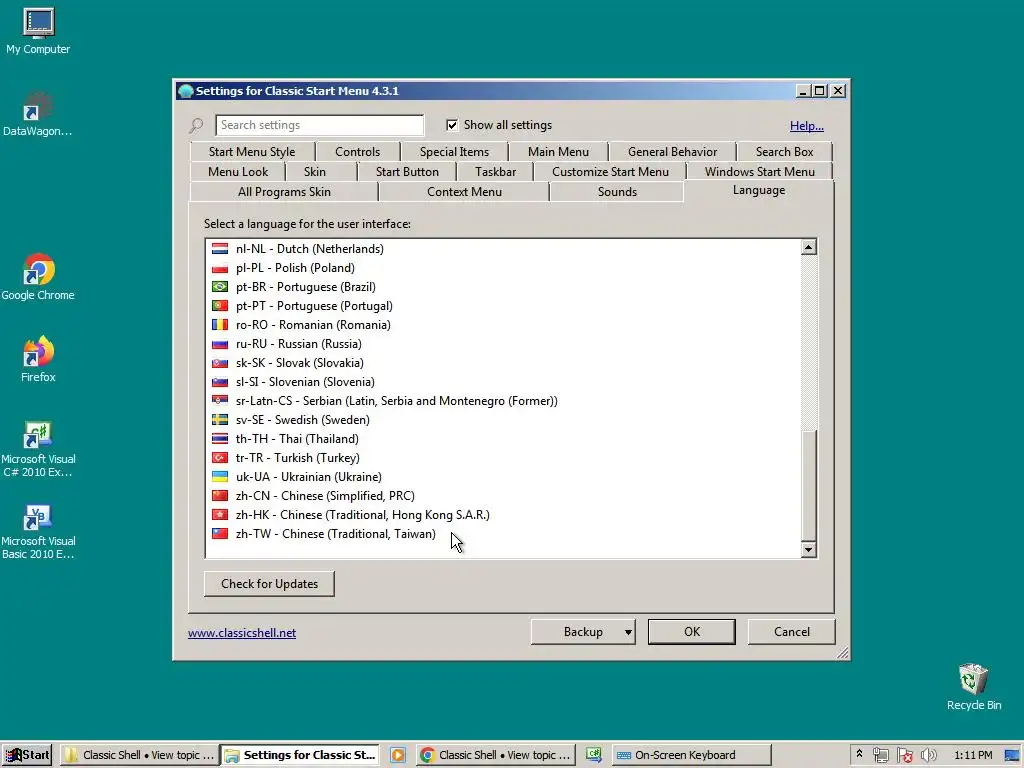
Task: Open My Computer desktop icon
Action: [38, 23]
